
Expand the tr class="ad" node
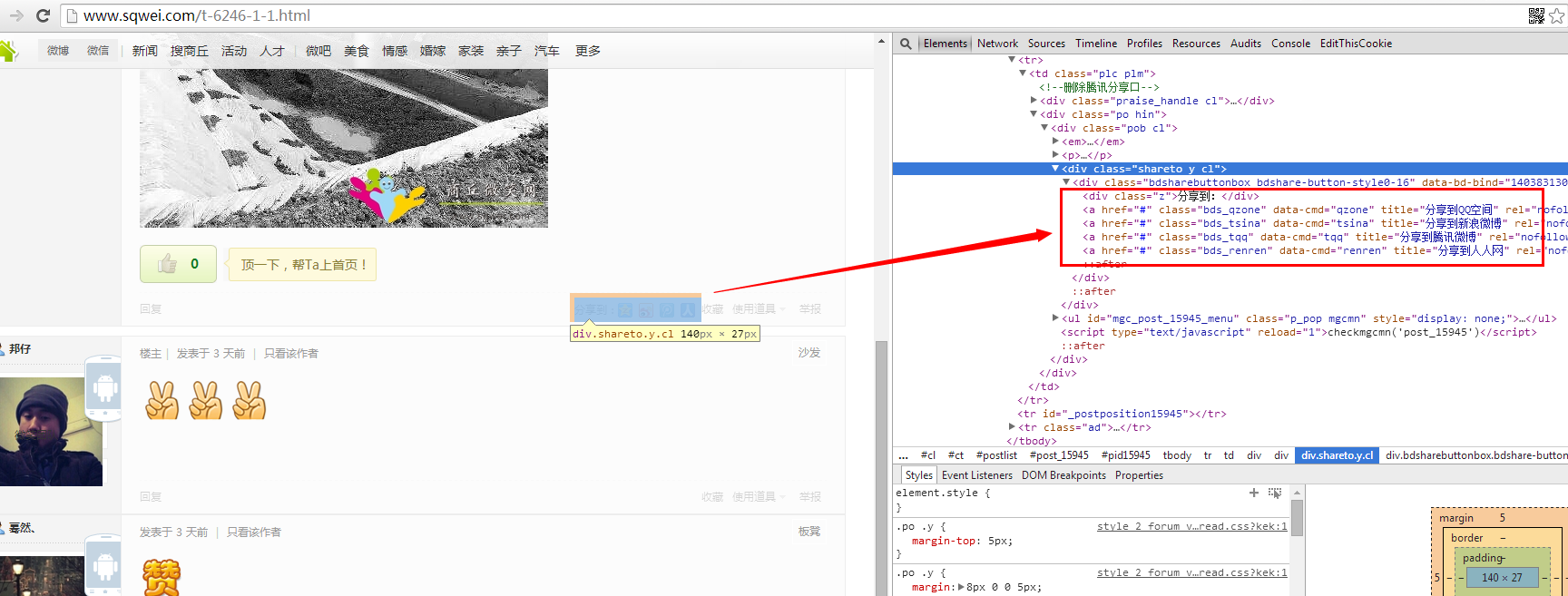[1012, 427]
